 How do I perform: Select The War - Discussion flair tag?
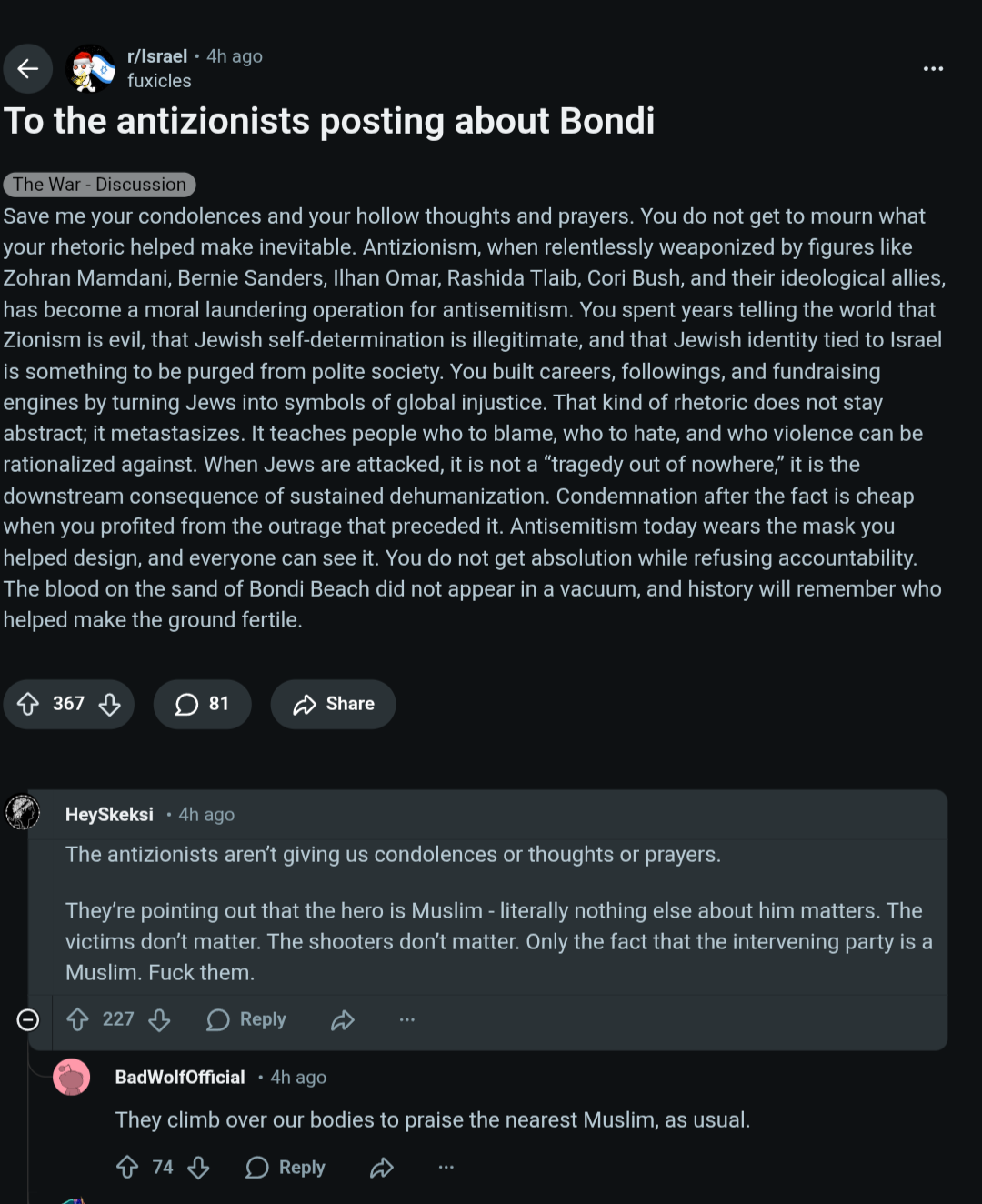click(99, 185)
